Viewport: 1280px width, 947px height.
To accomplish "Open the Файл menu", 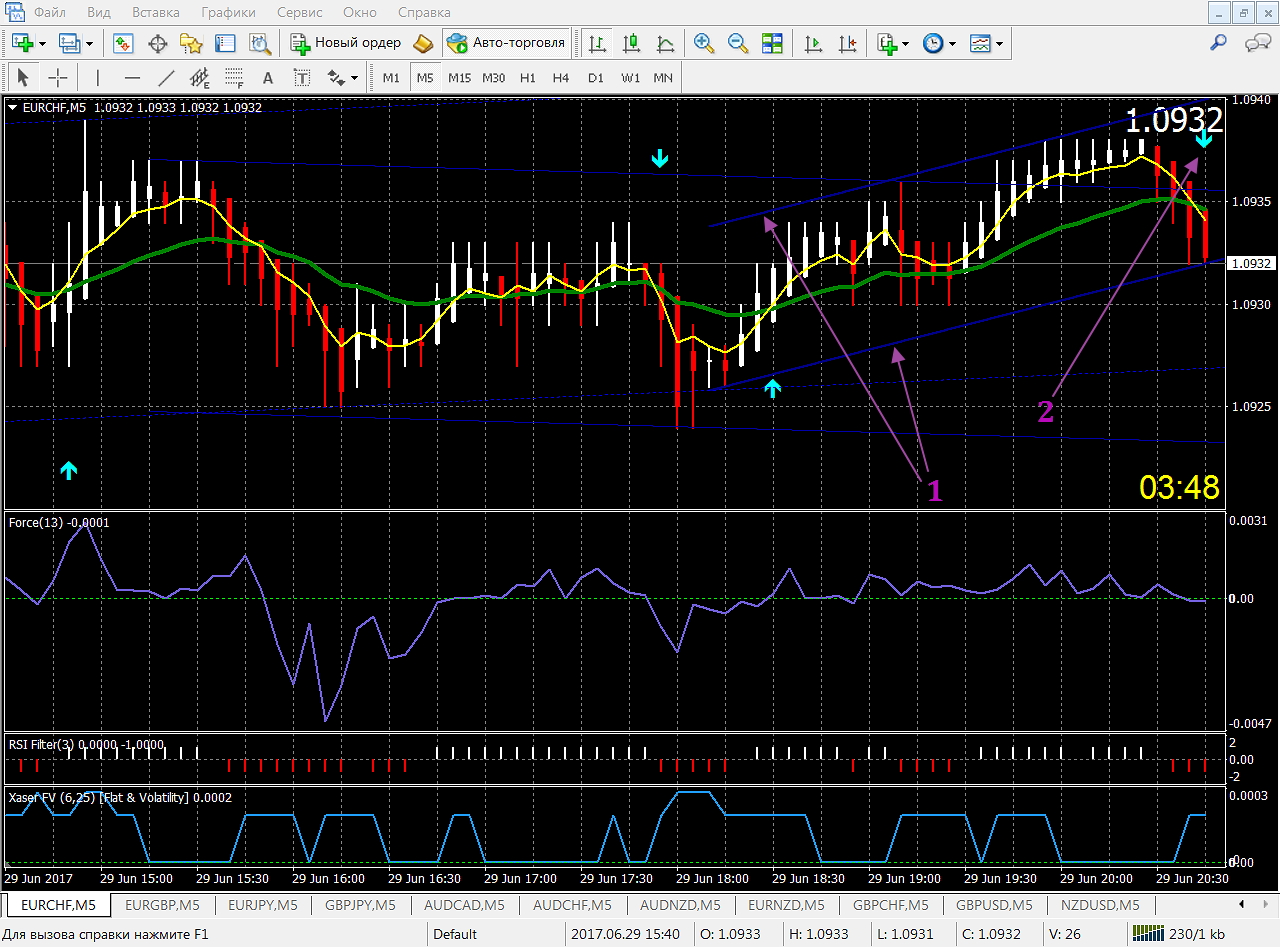I will [x=49, y=13].
